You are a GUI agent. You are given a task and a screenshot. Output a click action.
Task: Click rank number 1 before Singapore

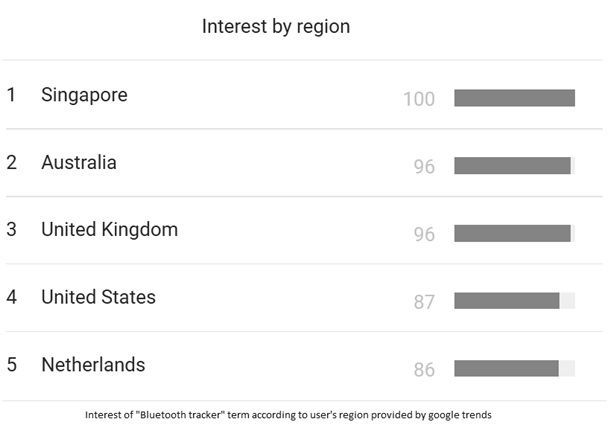click(x=11, y=95)
